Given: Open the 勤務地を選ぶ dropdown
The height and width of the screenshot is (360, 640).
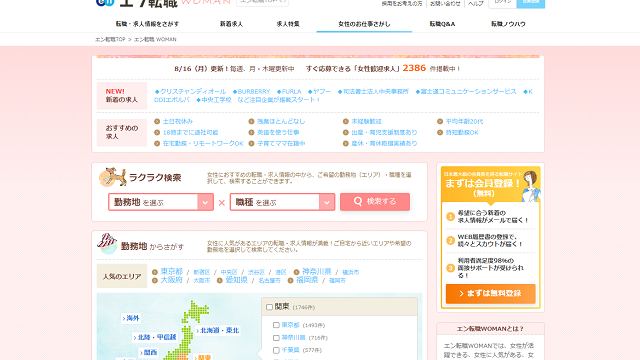Looking at the screenshot, I should click(x=161, y=202).
